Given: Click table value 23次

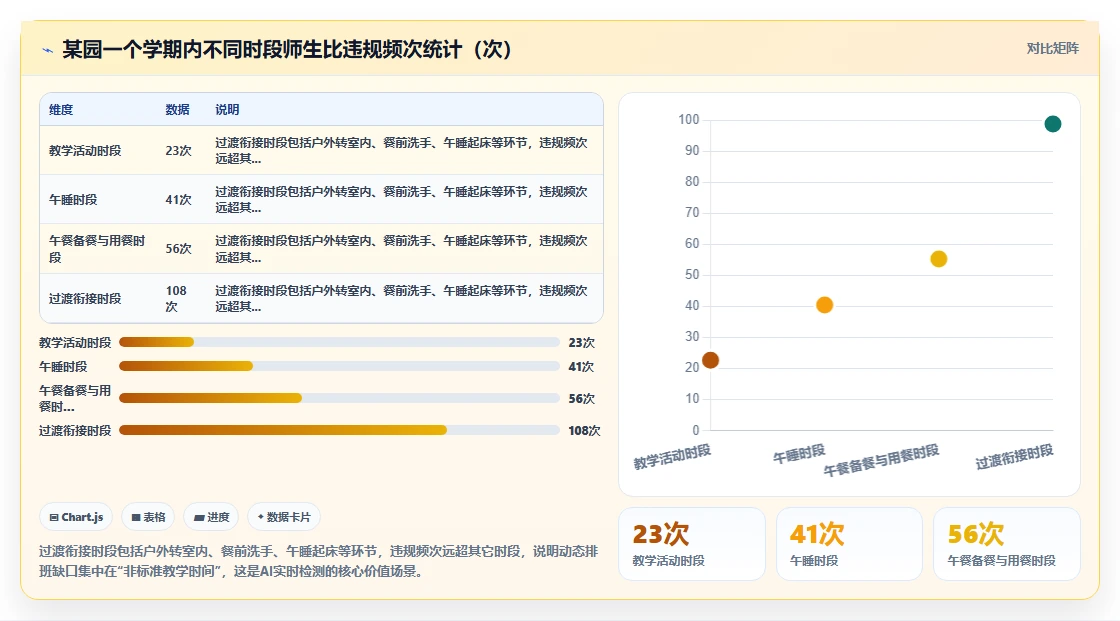Looking at the screenshot, I should click(x=179, y=151).
